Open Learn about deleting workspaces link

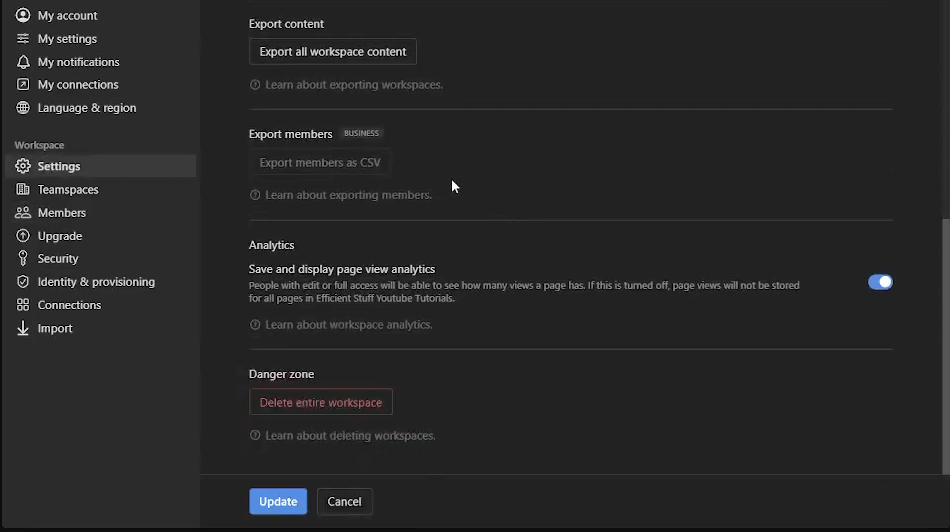coord(350,436)
